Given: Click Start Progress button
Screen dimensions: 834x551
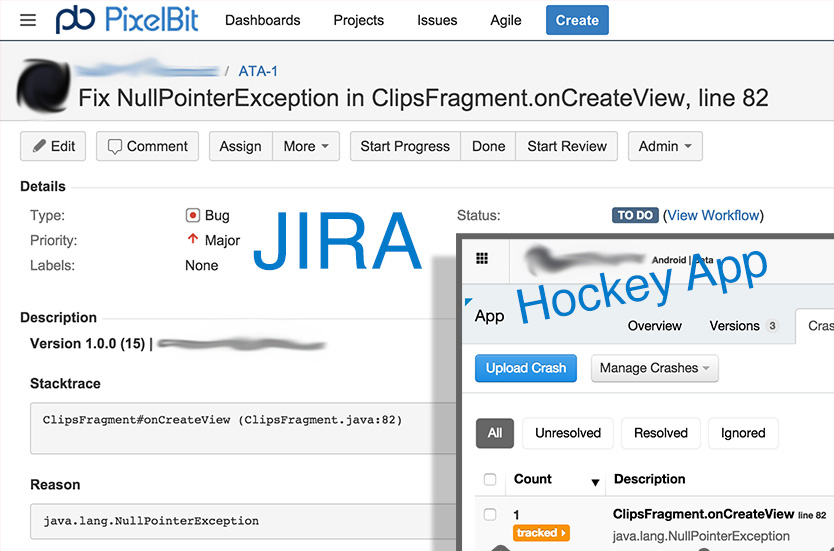Looking at the screenshot, I should point(405,146).
